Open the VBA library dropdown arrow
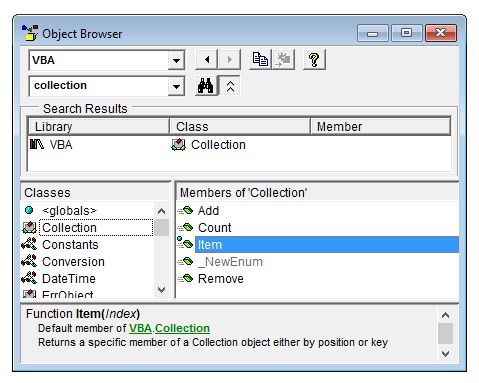 (x=176, y=60)
